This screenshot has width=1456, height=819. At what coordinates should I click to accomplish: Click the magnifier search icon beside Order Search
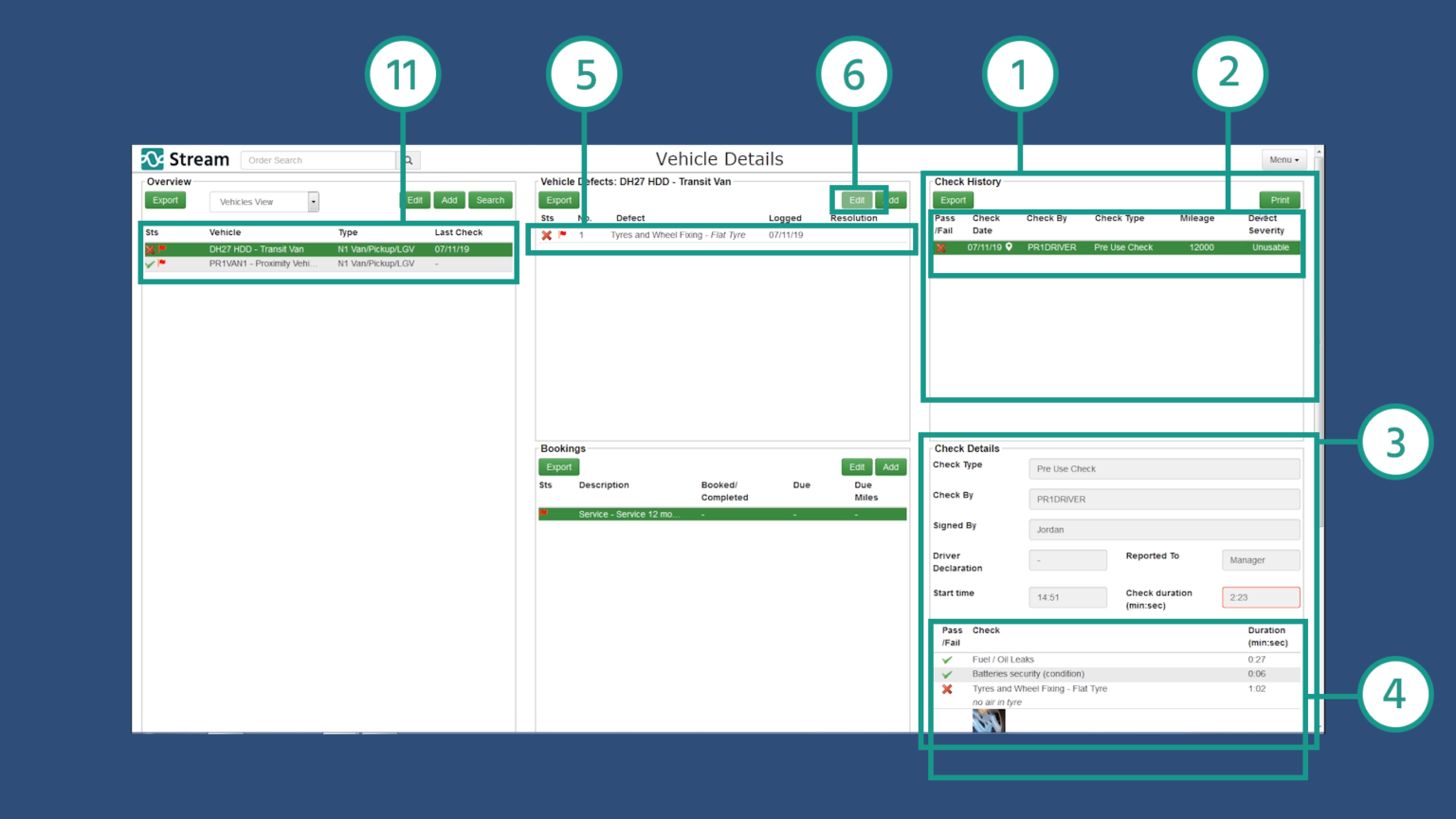coord(408,159)
